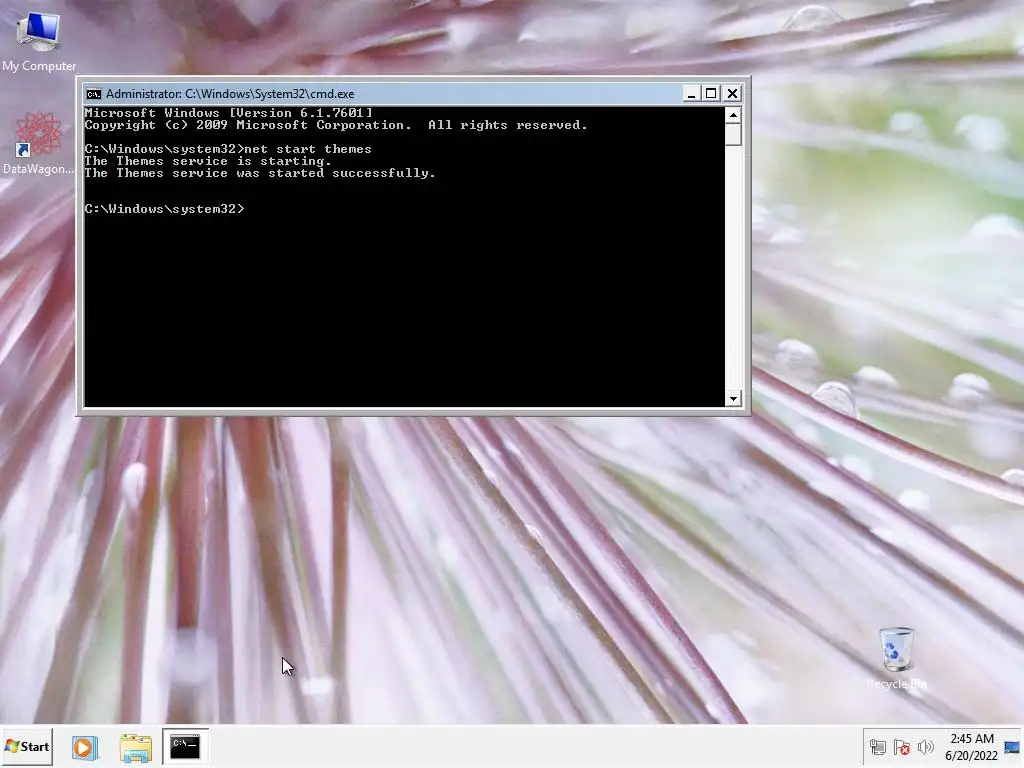Maximize the command prompt window

tap(711, 94)
